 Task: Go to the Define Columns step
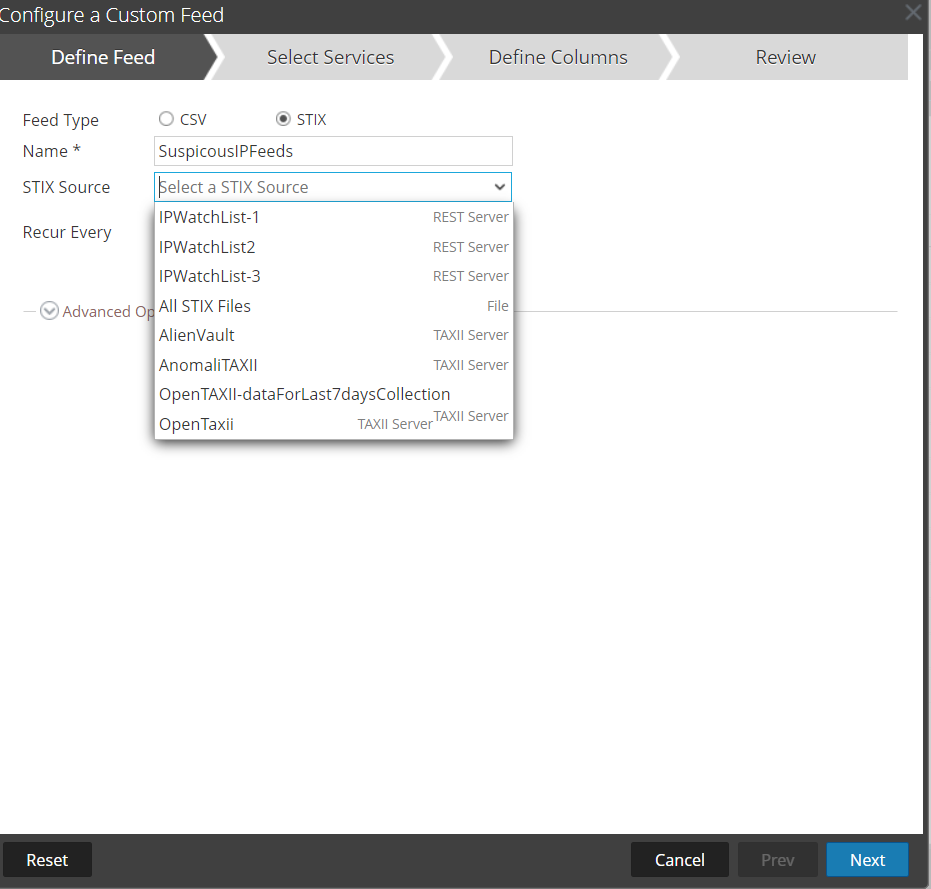(558, 57)
